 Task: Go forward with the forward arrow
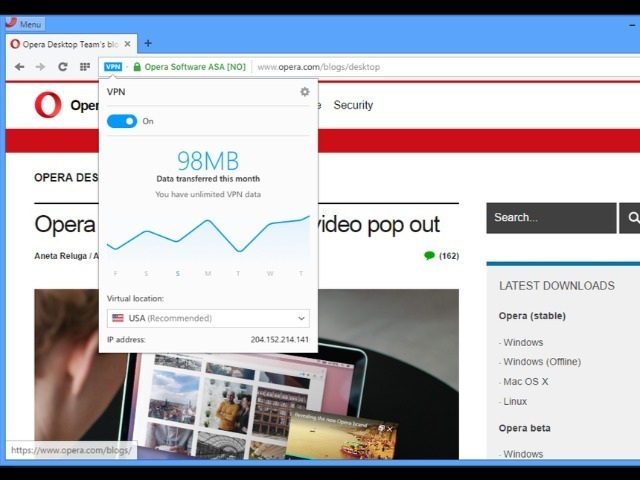pyautogui.click(x=40, y=67)
